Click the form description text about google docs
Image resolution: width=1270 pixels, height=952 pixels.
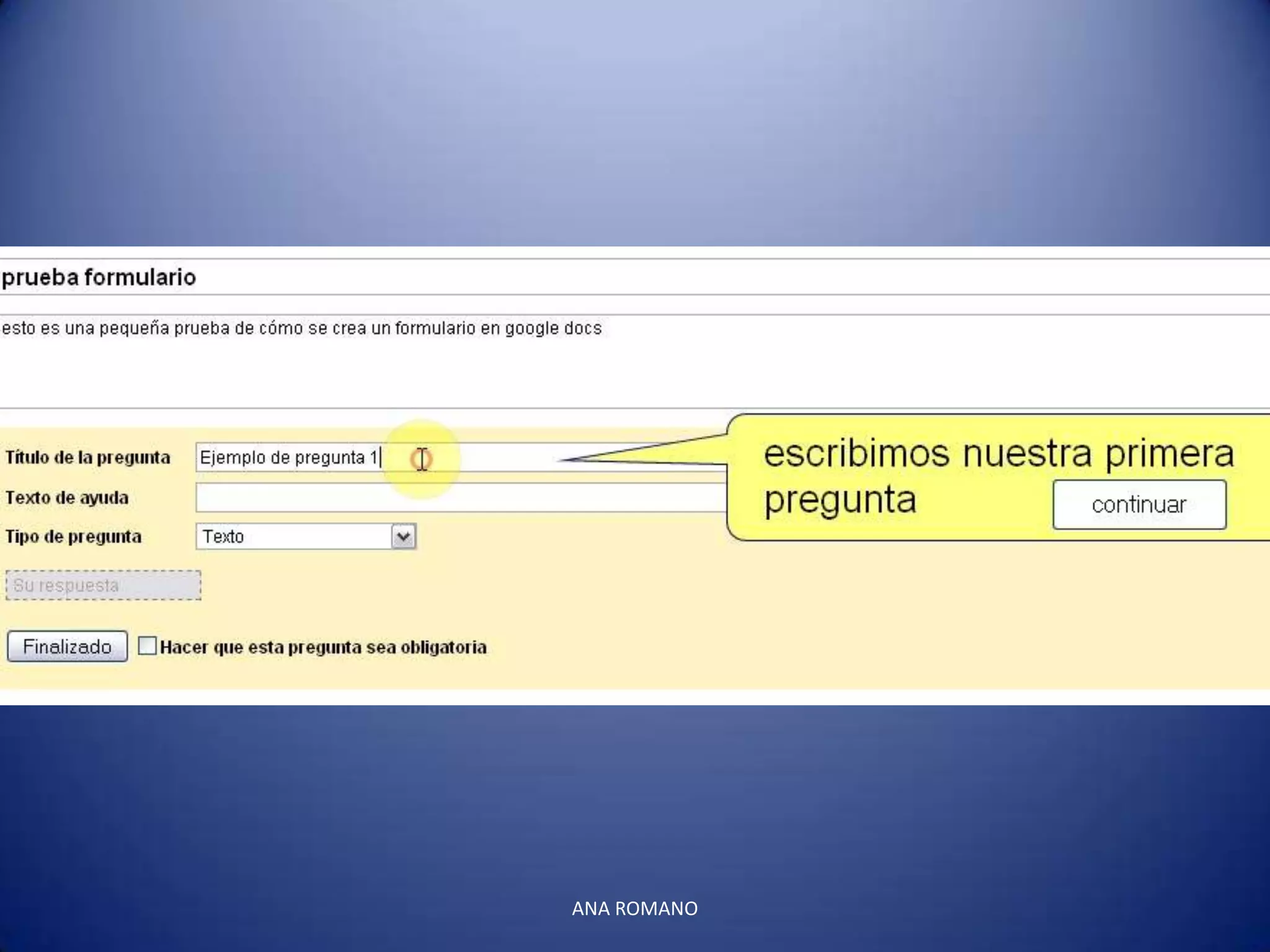[x=301, y=328]
